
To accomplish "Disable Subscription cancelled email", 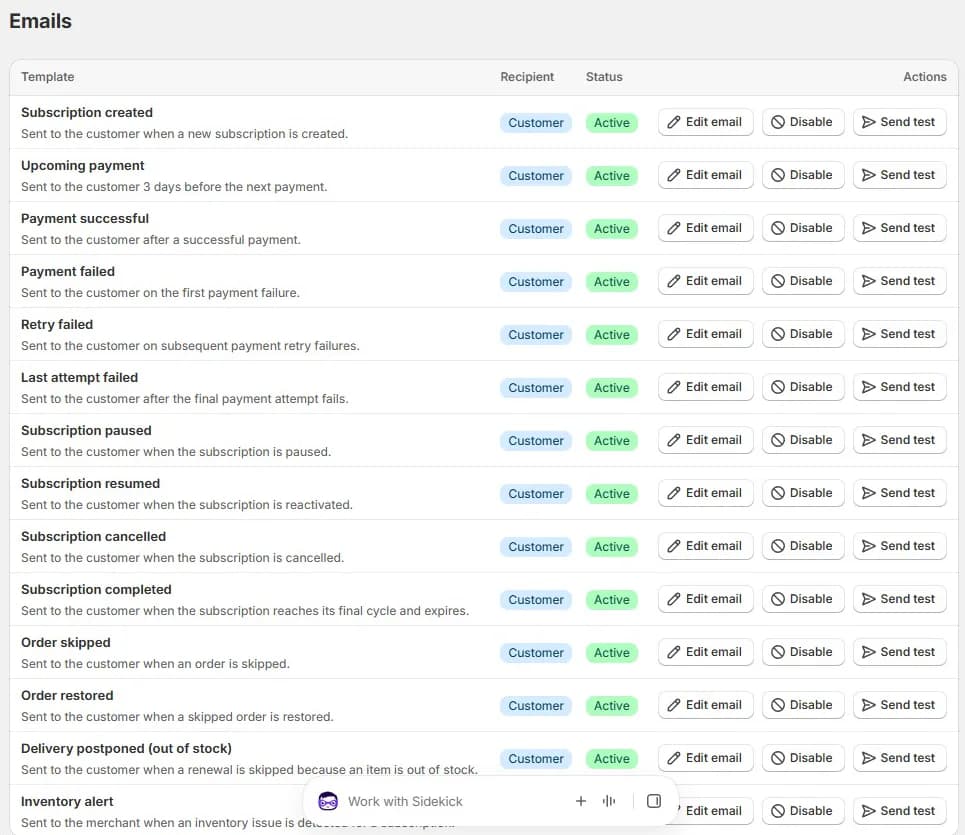I will tap(803, 545).
